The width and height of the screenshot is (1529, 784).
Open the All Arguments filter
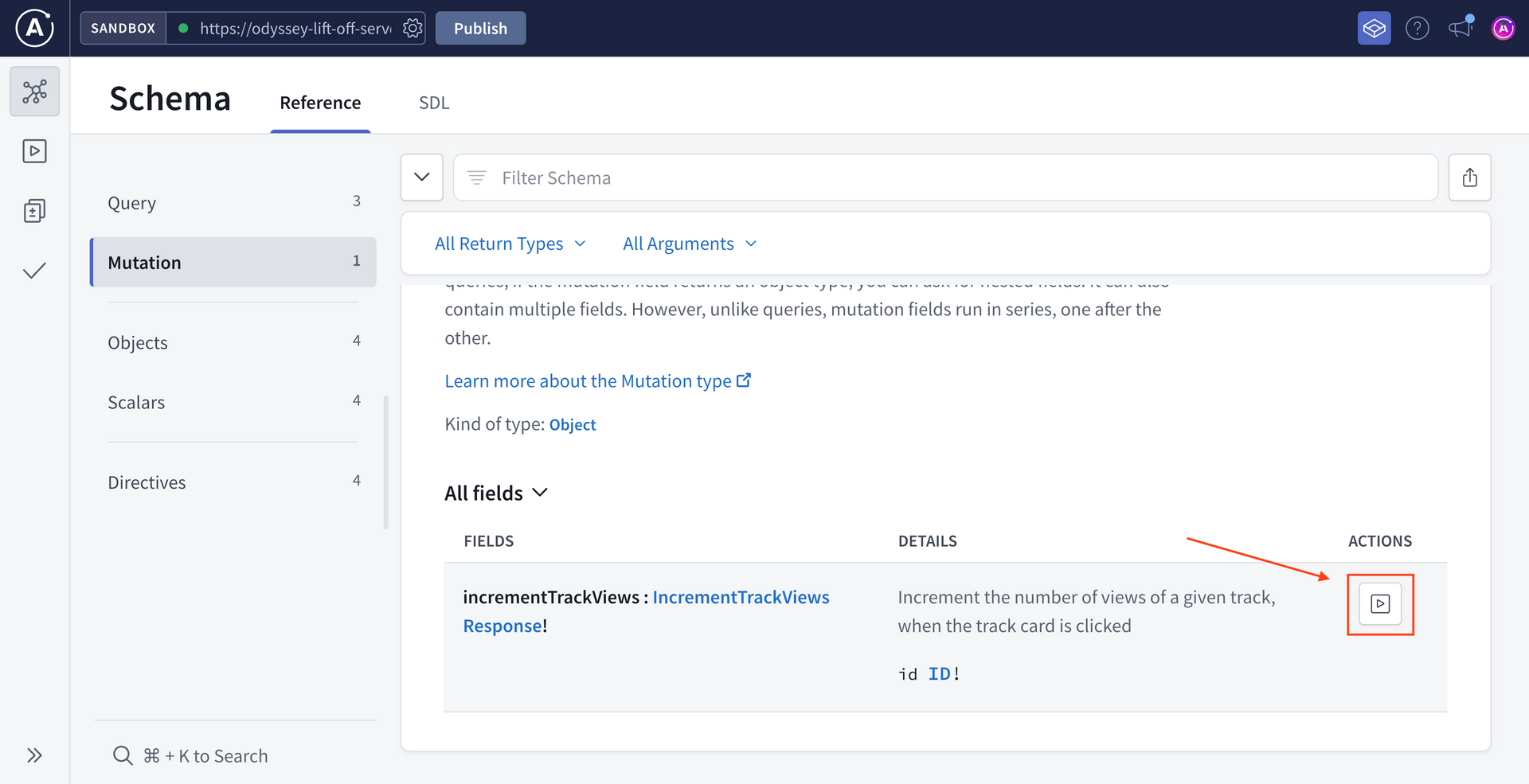click(688, 244)
